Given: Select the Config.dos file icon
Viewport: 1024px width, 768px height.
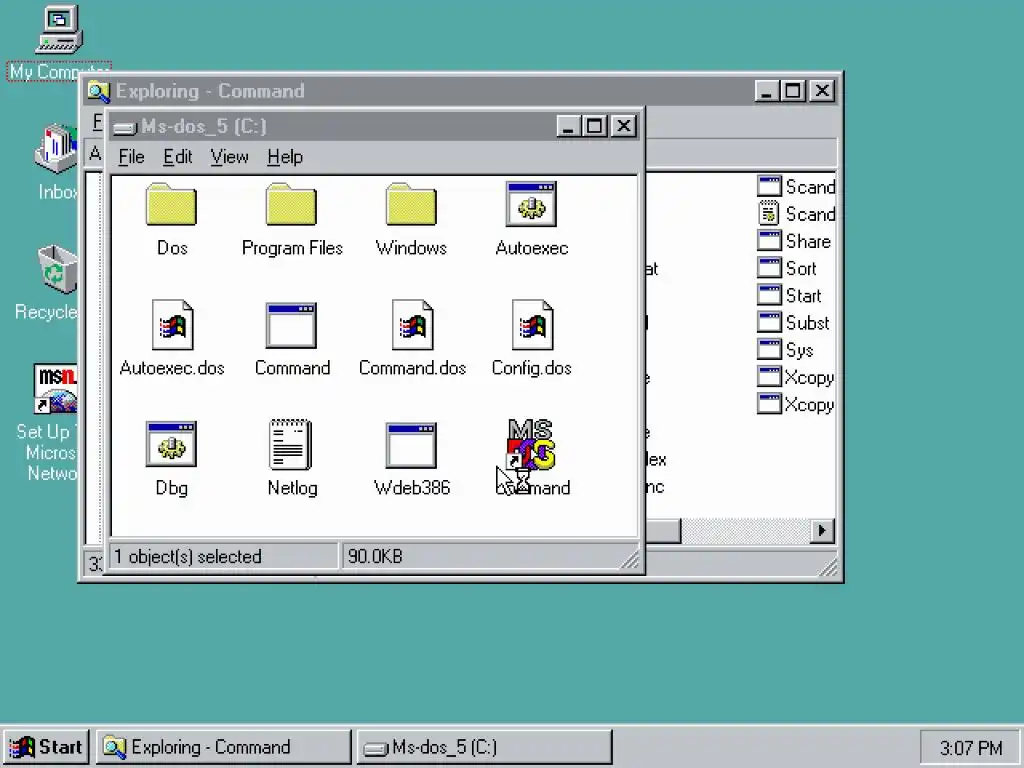Looking at the screenshot, I should pos(532,325).
